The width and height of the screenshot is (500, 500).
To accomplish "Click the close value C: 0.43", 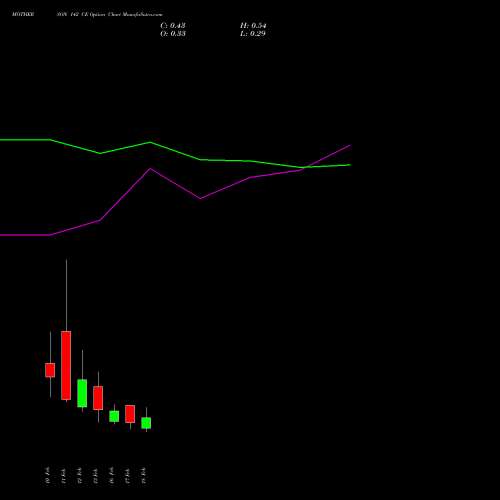I will coord(173,26).
